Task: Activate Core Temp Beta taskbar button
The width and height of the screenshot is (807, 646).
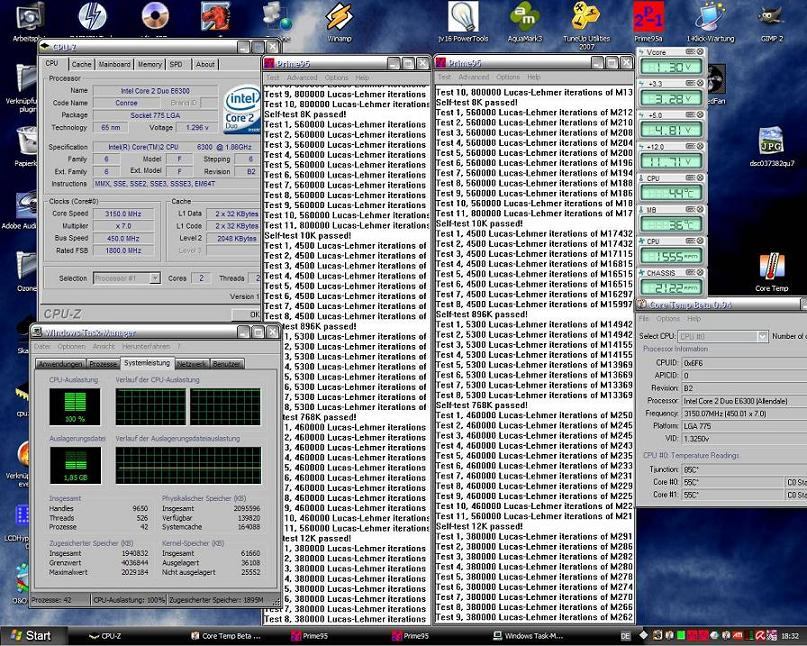Action: tap(226, 636)
